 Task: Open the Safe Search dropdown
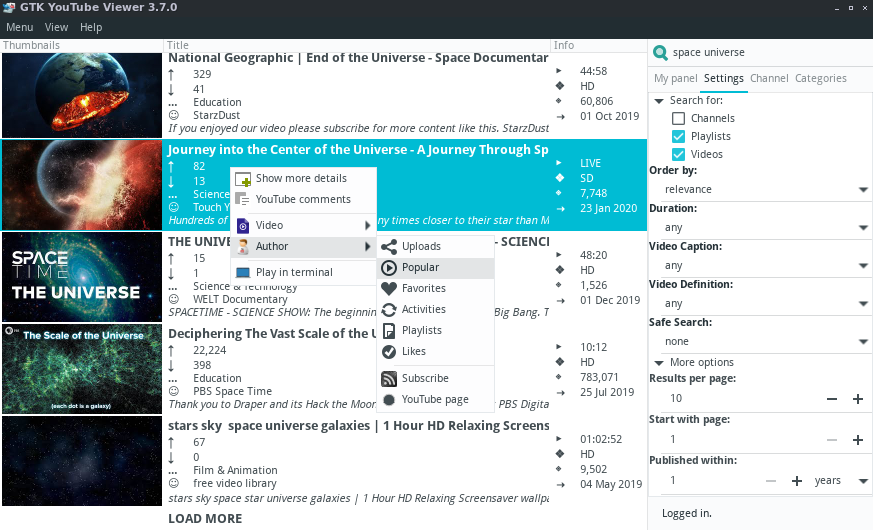pos(766,342)
